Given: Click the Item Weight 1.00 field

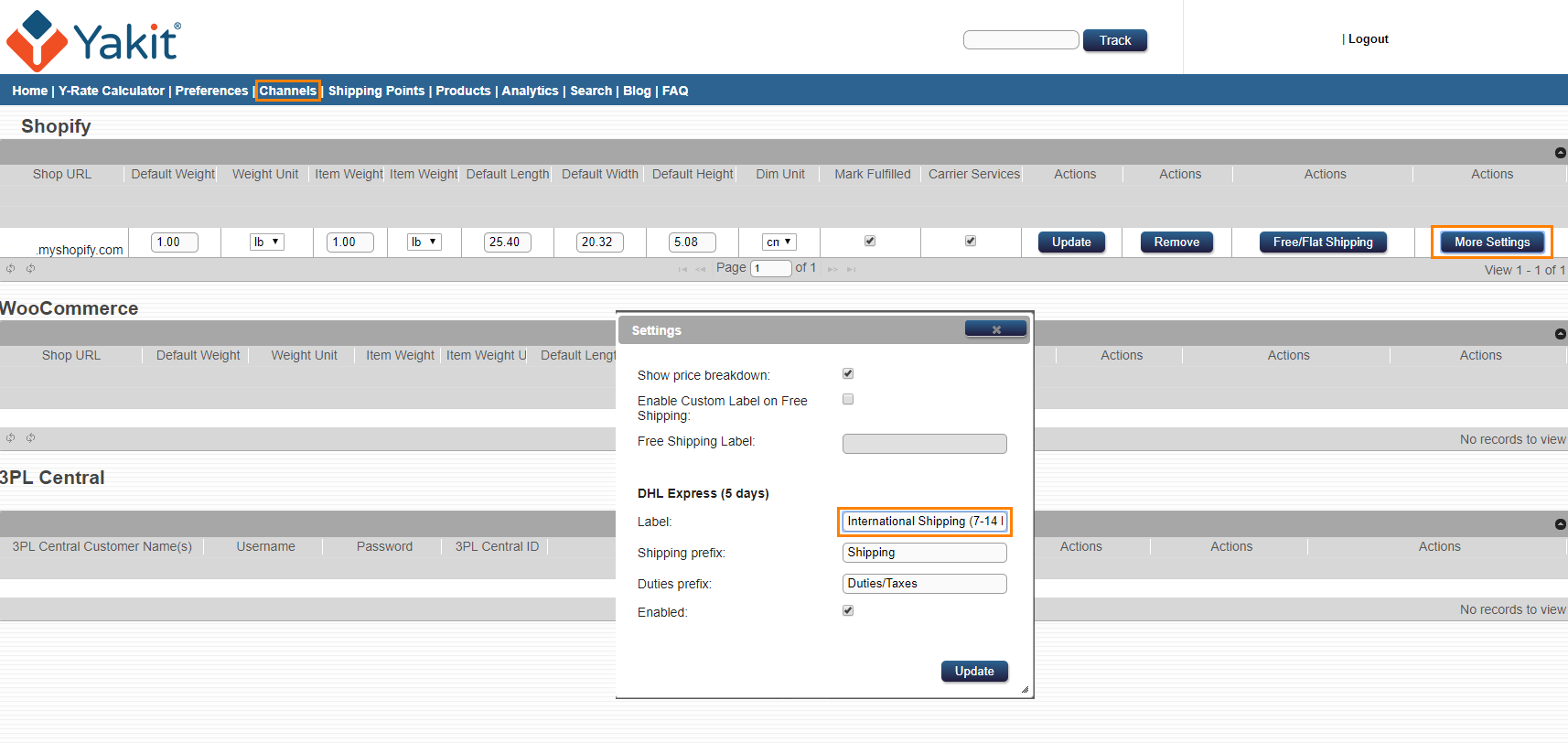Looking at the screenshot, I should pos(349,242).
